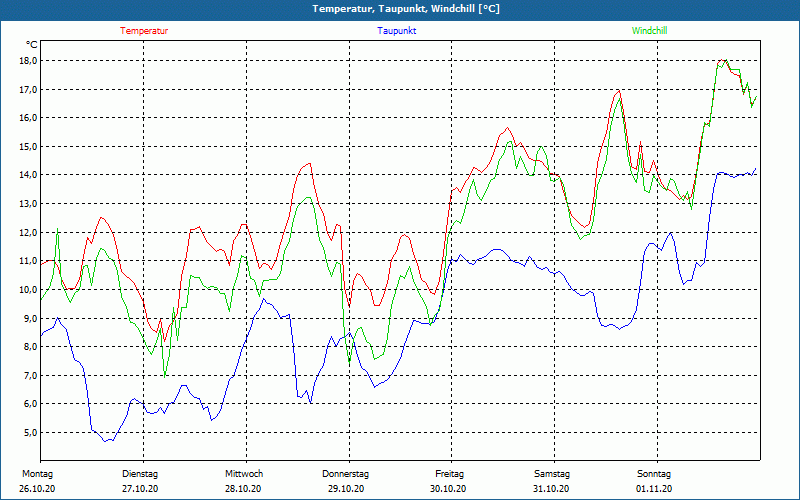Screen dimensions: 800x500
Task: Click the Sonntag day label
Action: pos(654,474)
